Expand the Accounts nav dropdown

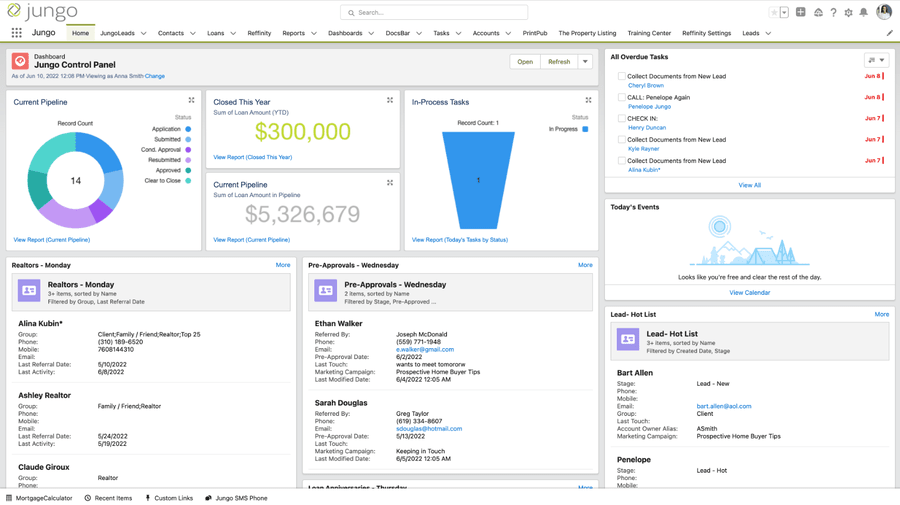pyautogui.click(x=508, y=33)
